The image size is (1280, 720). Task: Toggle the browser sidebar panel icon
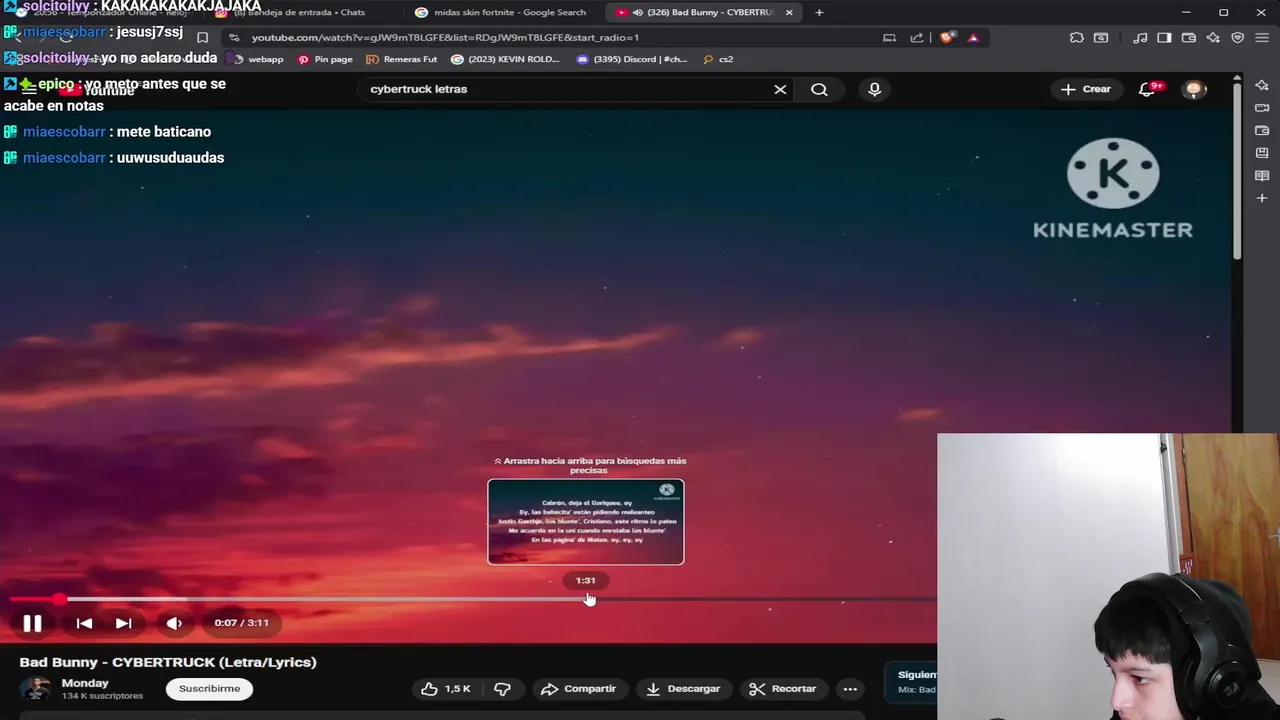(1164, 38)
